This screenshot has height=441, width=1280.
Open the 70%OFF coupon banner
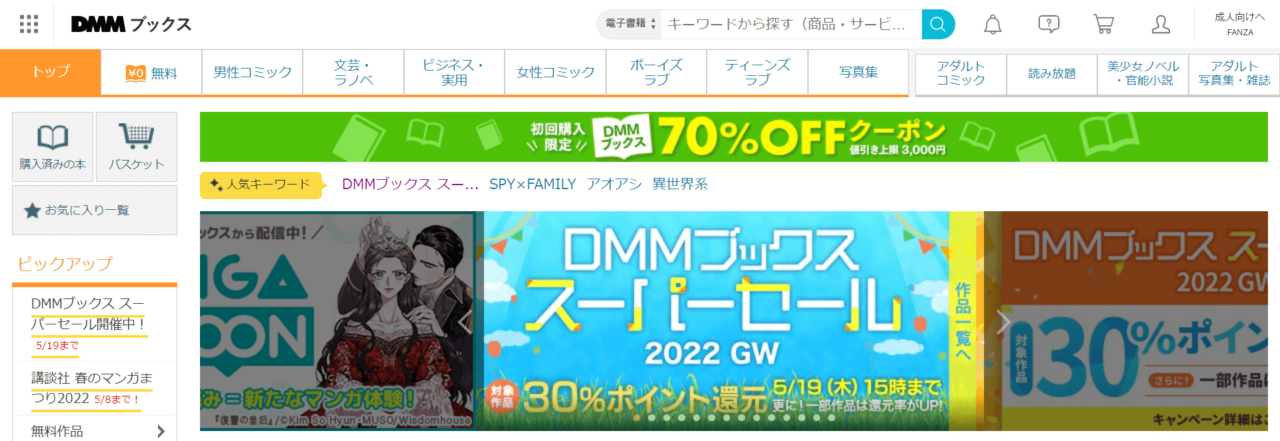pyautogui.click(x=733, y=137)
